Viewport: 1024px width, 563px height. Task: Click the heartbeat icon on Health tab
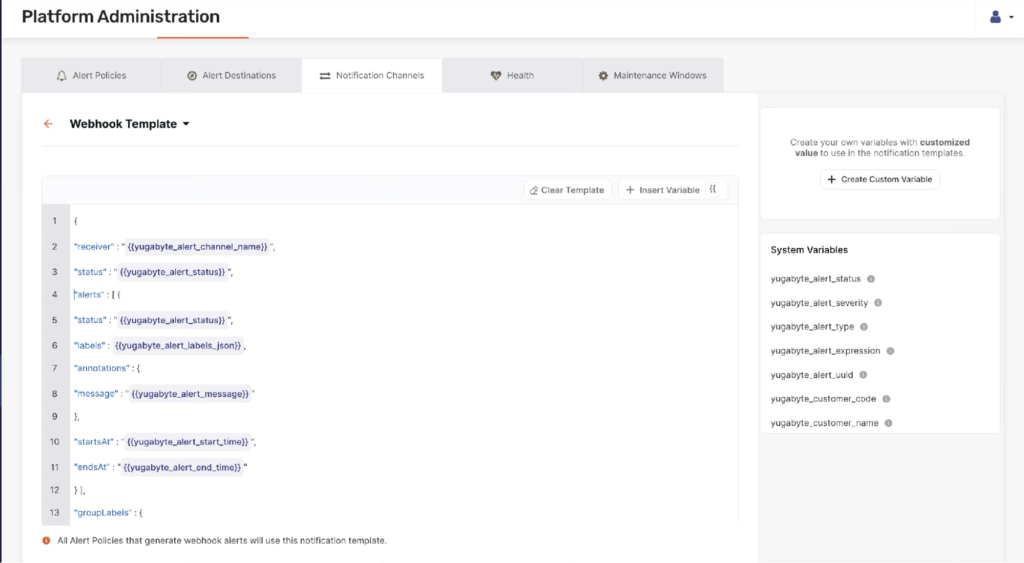pos(496,76)
